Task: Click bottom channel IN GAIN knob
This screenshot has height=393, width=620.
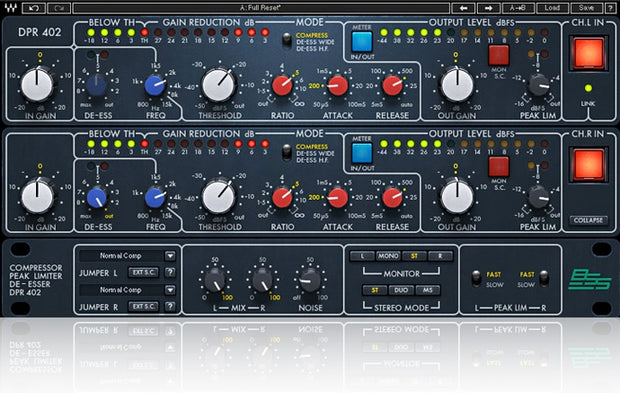Action: tap(37, 197)
